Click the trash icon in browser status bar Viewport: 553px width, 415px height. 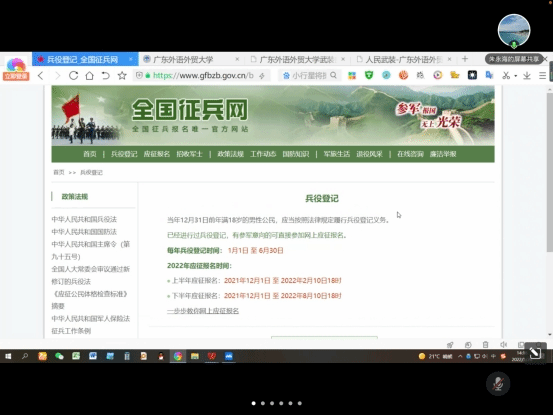coord(486,344)
